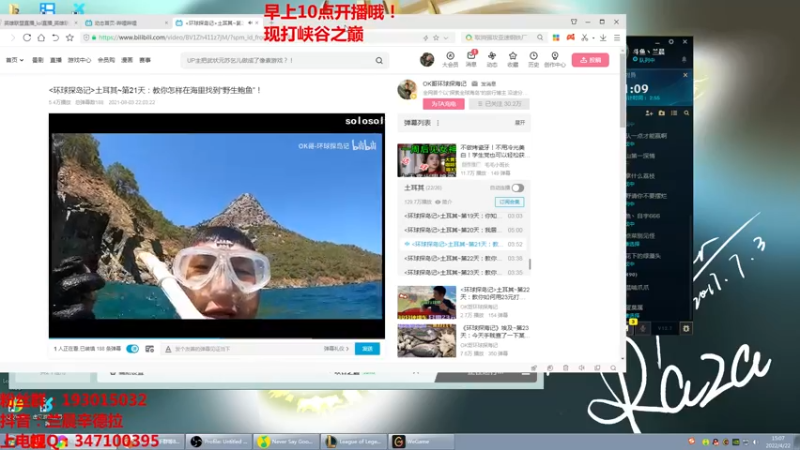Open 创作中心 creator center icon
This screenshot has width=800, height=450.
pyautogui.click(x=555, y=59)
